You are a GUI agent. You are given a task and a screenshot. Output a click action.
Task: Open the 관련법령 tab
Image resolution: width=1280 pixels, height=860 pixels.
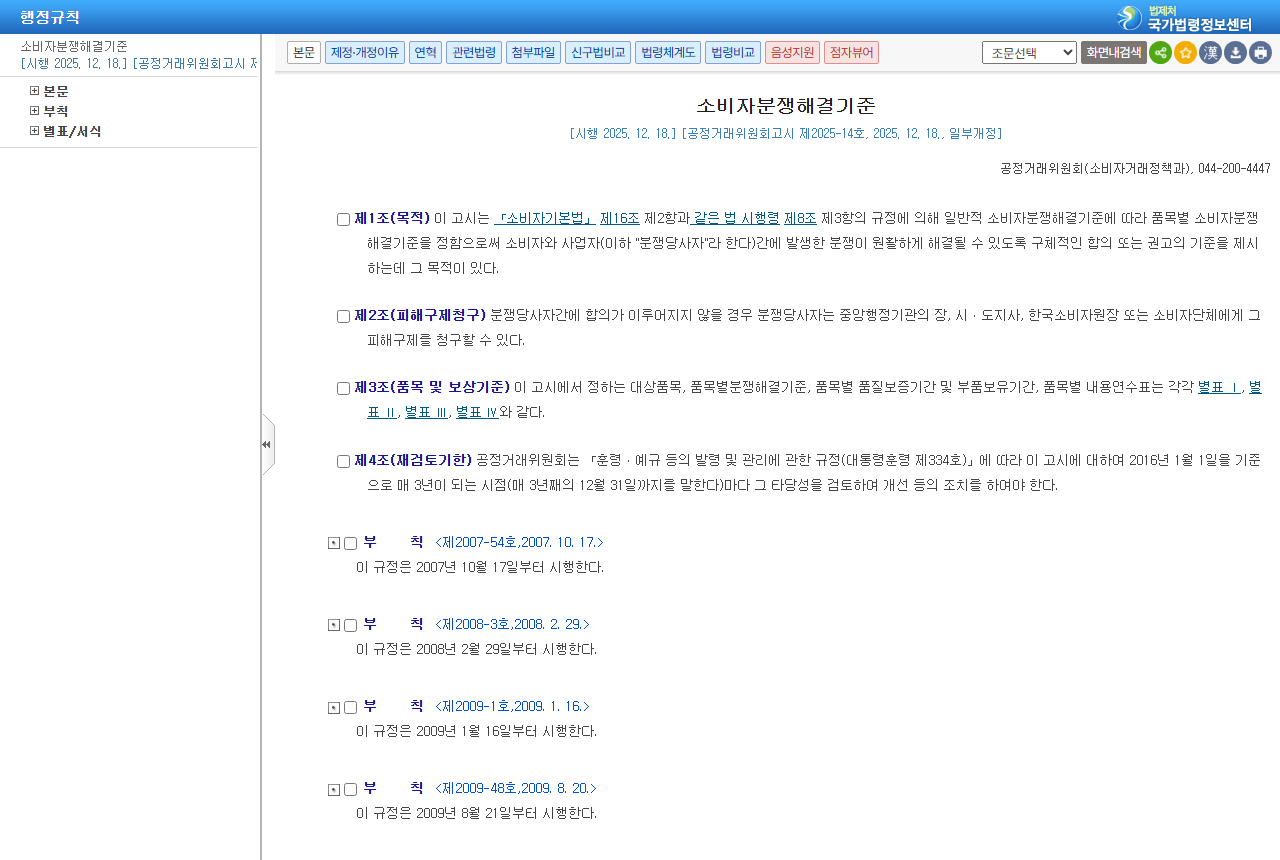tap(474, 52)
